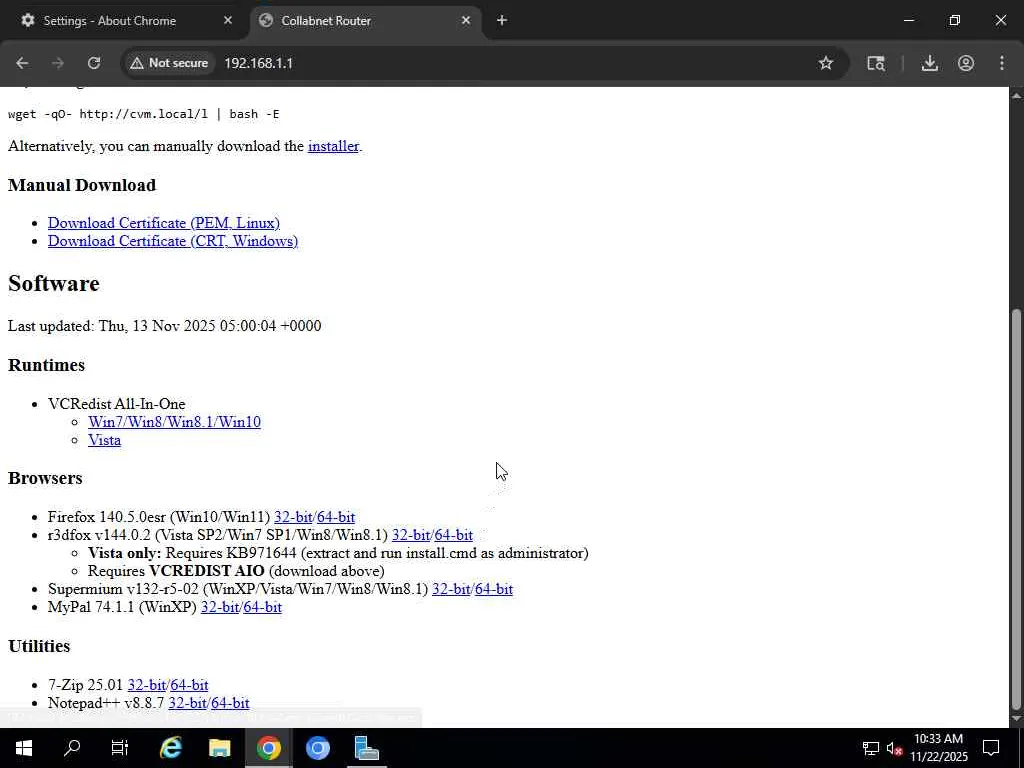Click the scrollbar down arrow

tap(1016, 720)
